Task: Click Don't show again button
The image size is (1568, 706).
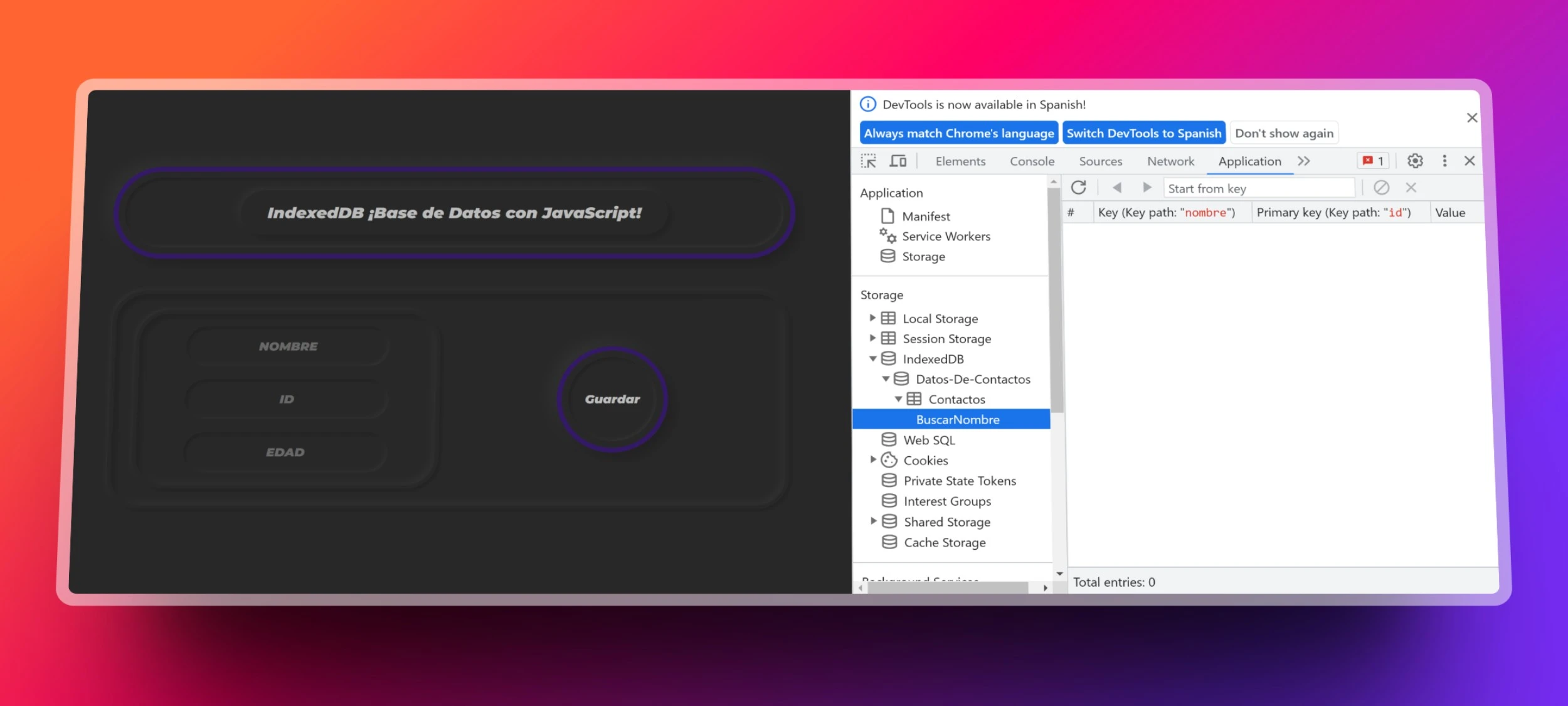Action: [x=1283, y=133]
